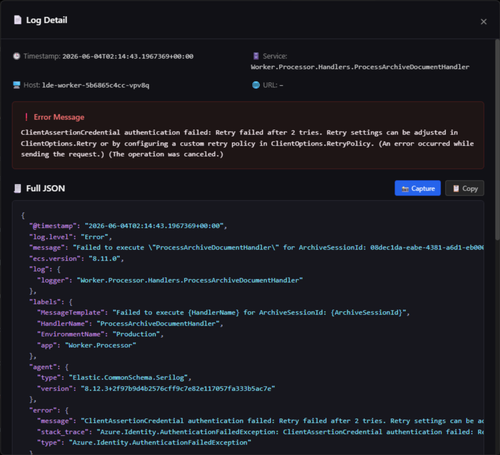The image size is (500, 455).
Task: Click the vertical scrollbar of the dialog
Action: [497, 140]
